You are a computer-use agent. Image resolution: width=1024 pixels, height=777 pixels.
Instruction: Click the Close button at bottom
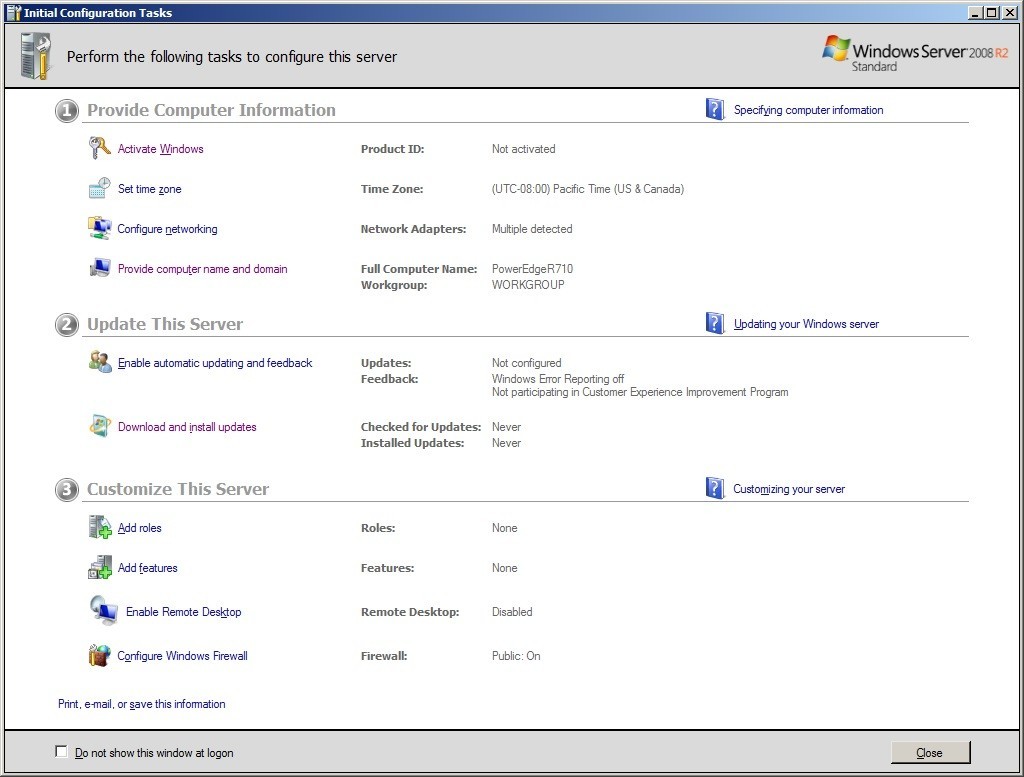(930, 752)
